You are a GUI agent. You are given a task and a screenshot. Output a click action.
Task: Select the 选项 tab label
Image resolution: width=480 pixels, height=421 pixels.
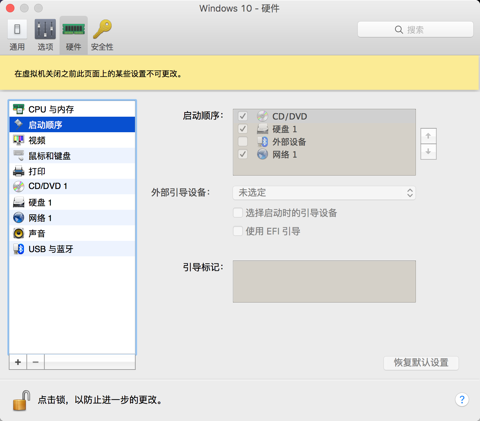click(45, 47)
